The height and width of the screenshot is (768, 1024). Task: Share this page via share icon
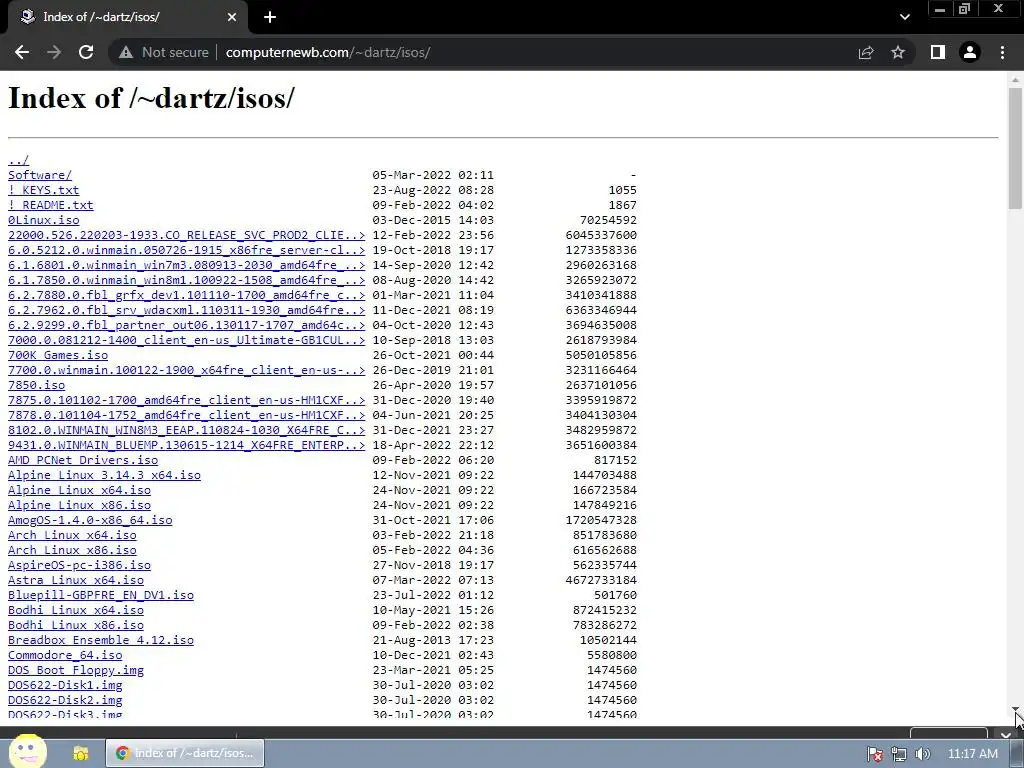(866, 52)
